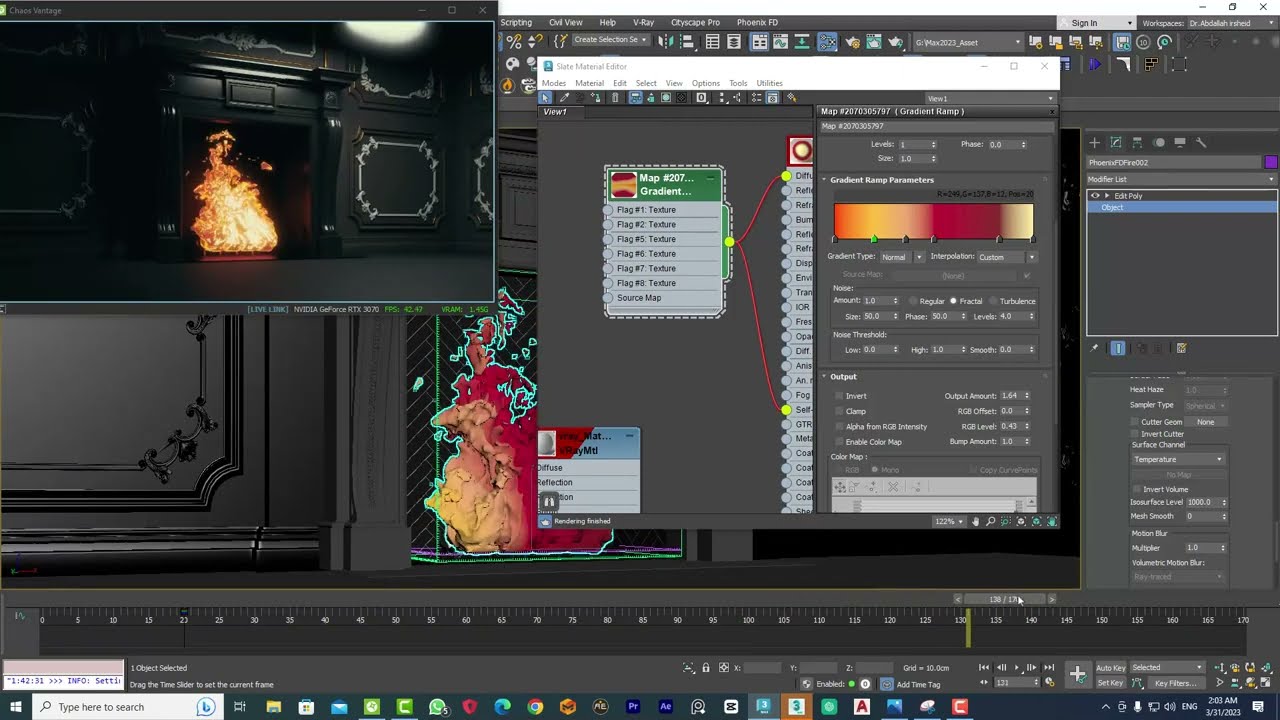Click the Pin Stack icon under modifier list
The width and height of the screenshot is (1280, 720).
click(1094, 348)
